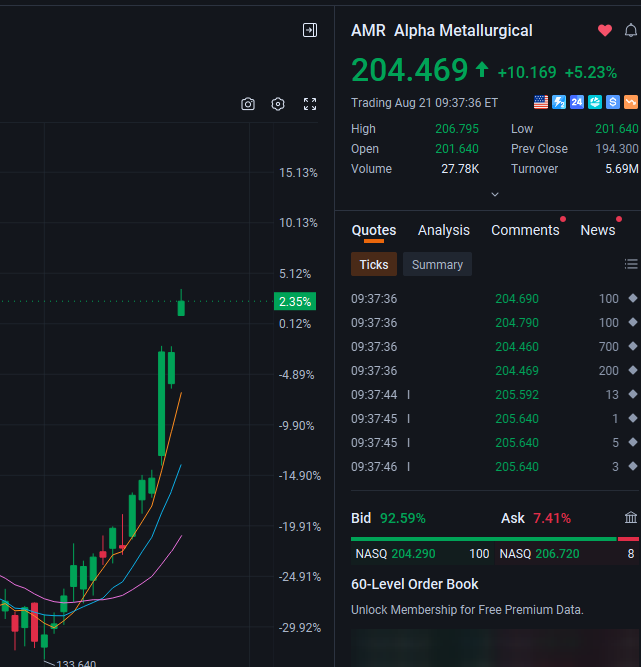Click the diamond icon on the 204.460 tick

pyautogui.click(x=633, y=346)
